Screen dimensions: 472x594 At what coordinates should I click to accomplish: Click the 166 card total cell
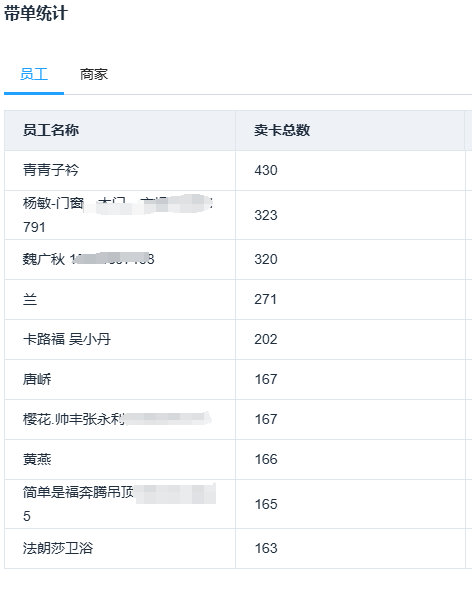350,460
